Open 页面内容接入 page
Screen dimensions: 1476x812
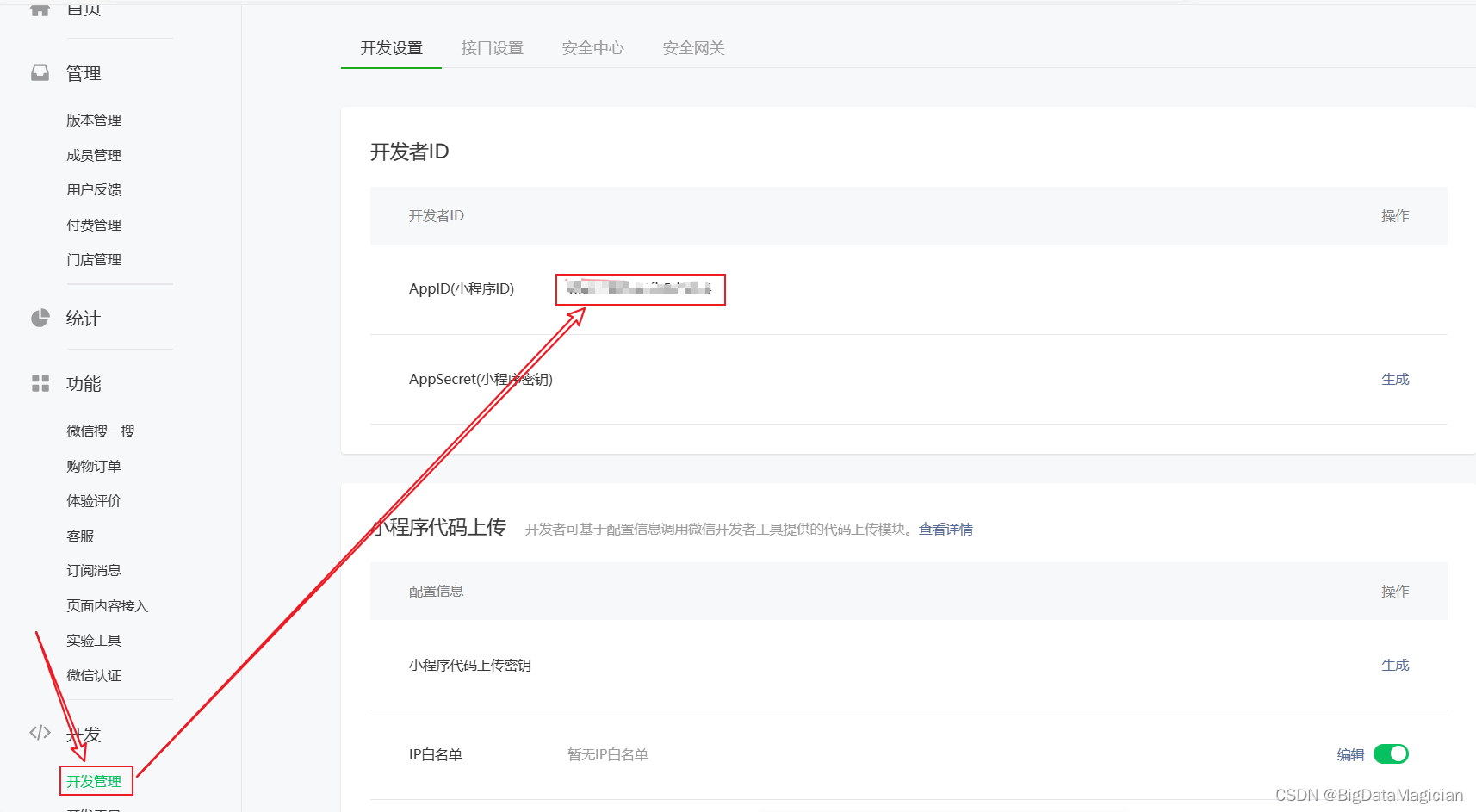pos(108,605)
